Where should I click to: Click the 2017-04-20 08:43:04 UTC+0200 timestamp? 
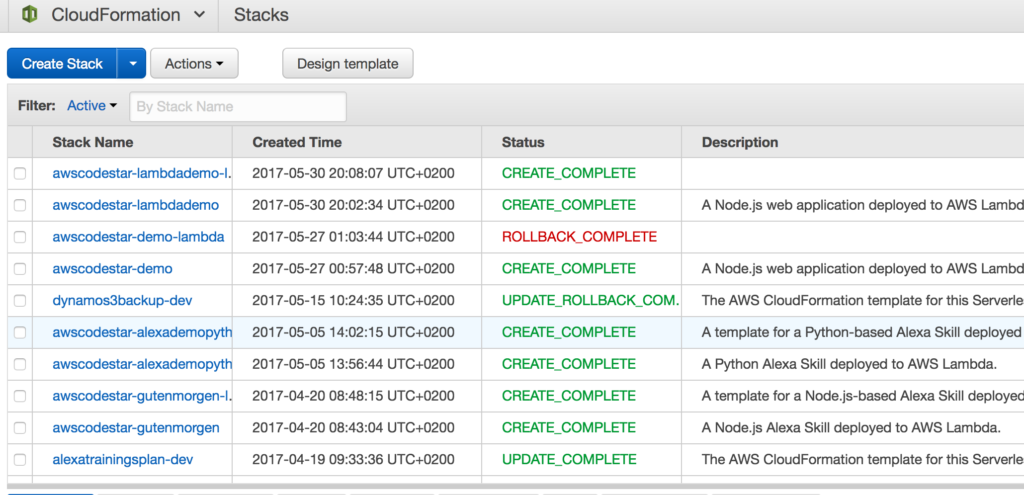353,427
